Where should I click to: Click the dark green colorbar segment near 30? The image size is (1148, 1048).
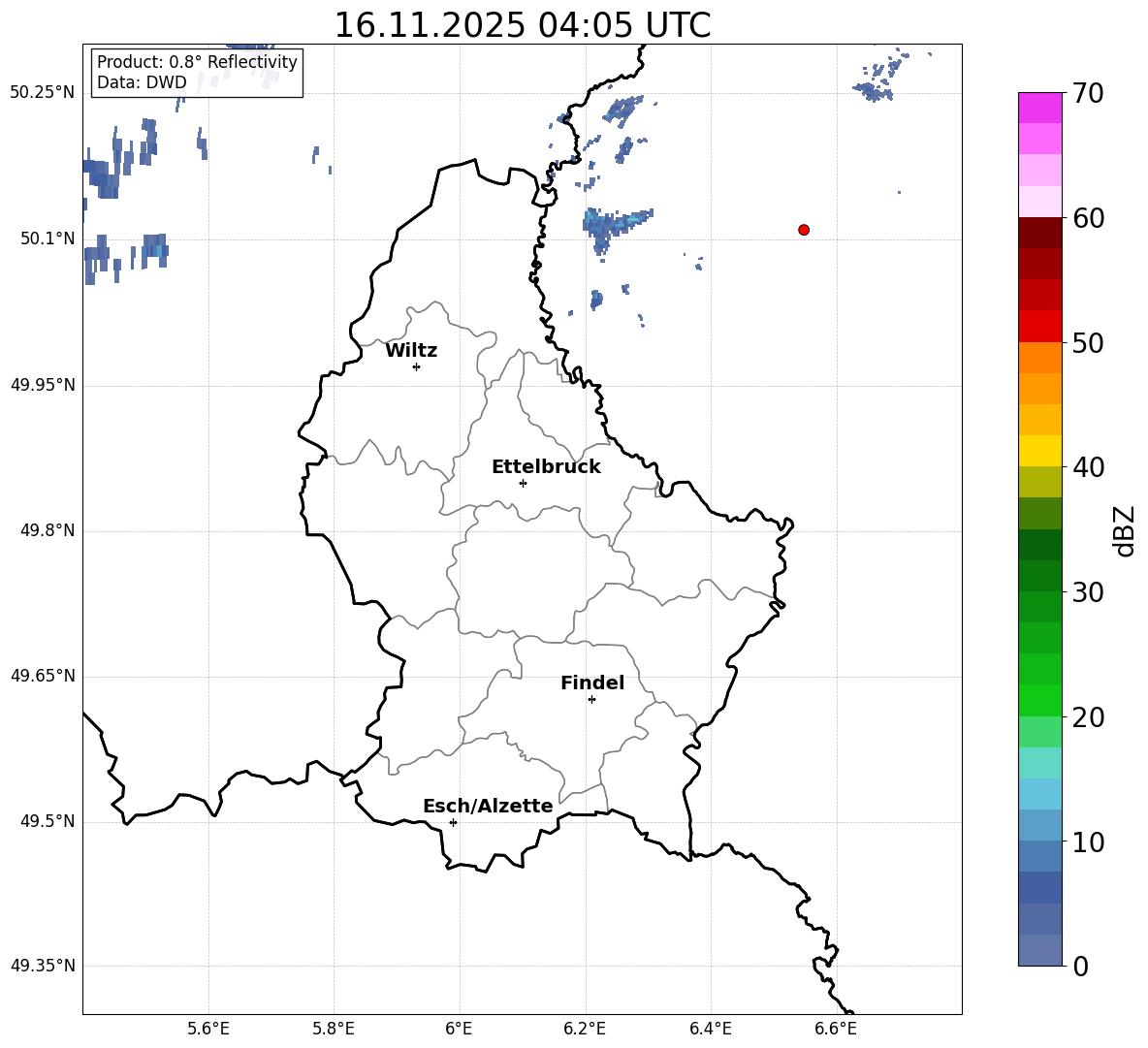[1039, 575]
